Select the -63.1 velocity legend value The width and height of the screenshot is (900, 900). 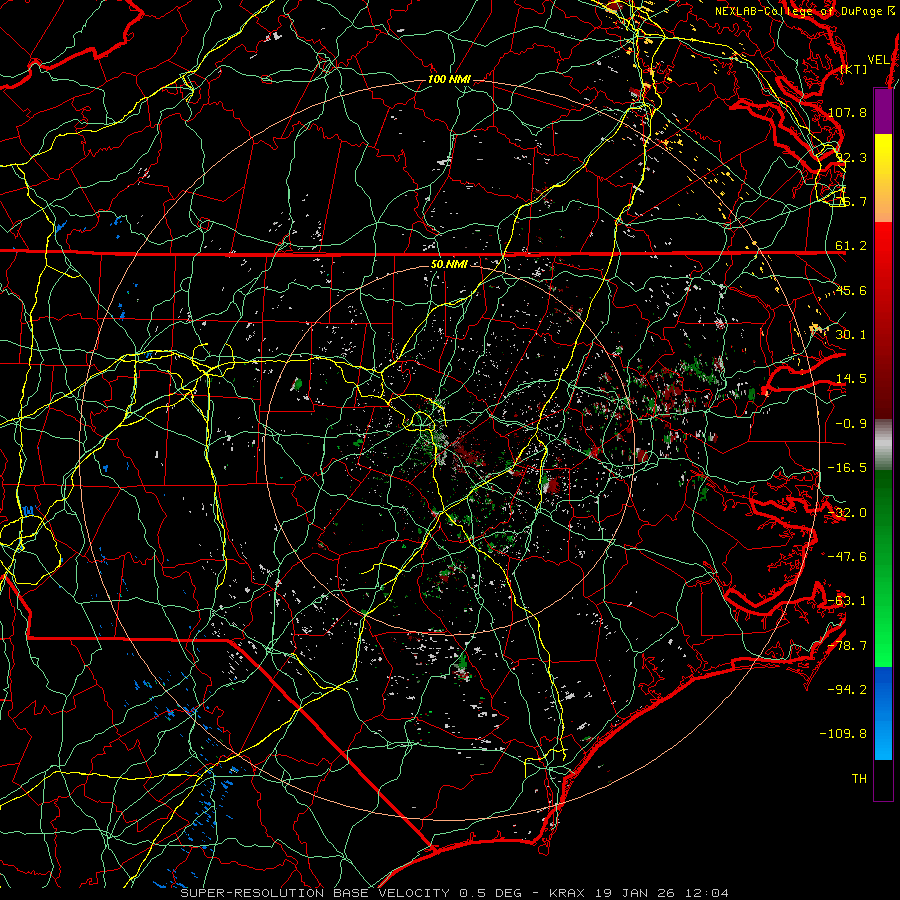(x=847, y=601)
